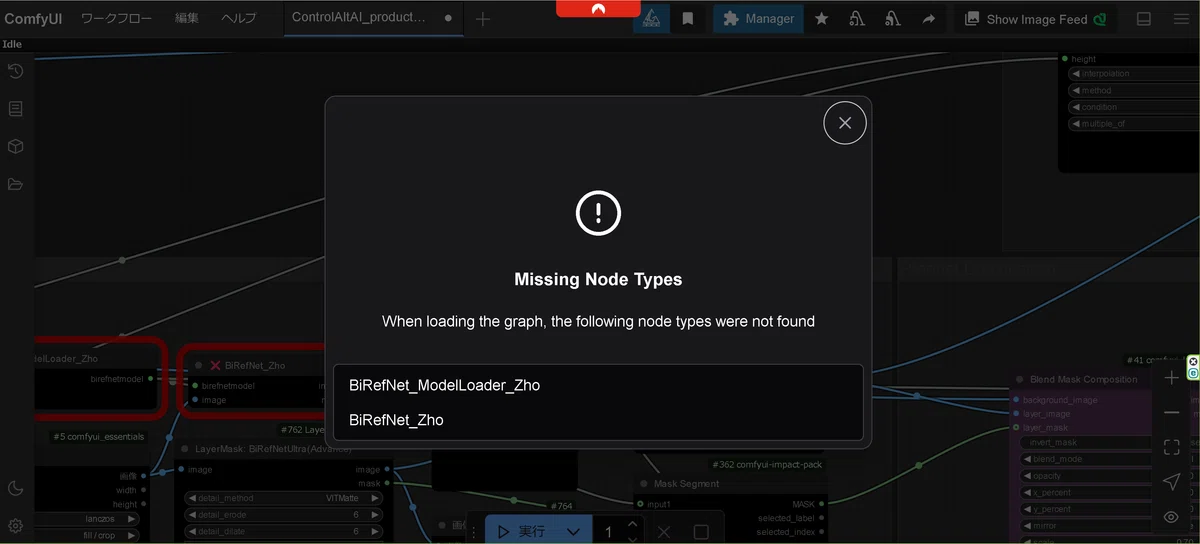Click the LayerMask BiRefNetUltra image input socket

(x=180, y=469)
